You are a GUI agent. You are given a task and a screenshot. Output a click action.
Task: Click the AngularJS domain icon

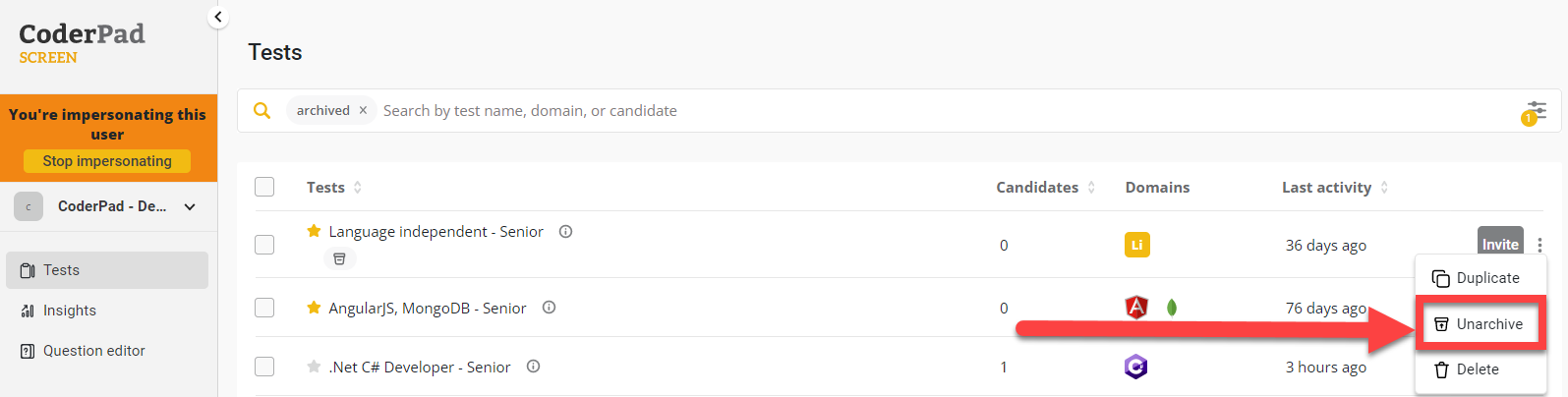coord(1136,308)
